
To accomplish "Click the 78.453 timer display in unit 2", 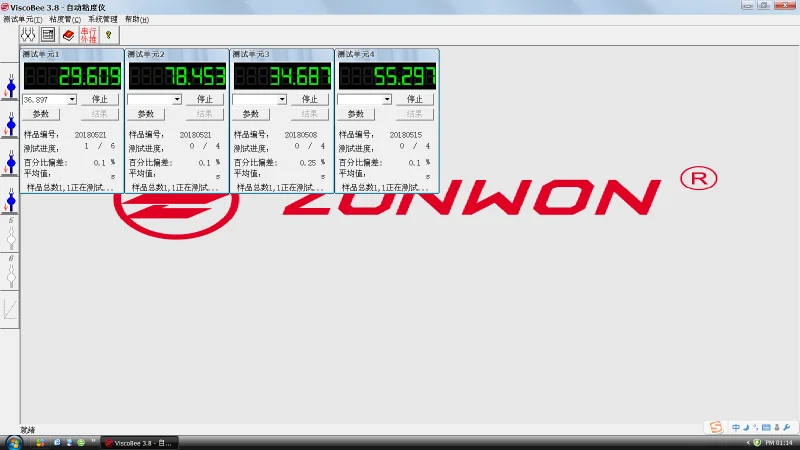I will 178,76.
